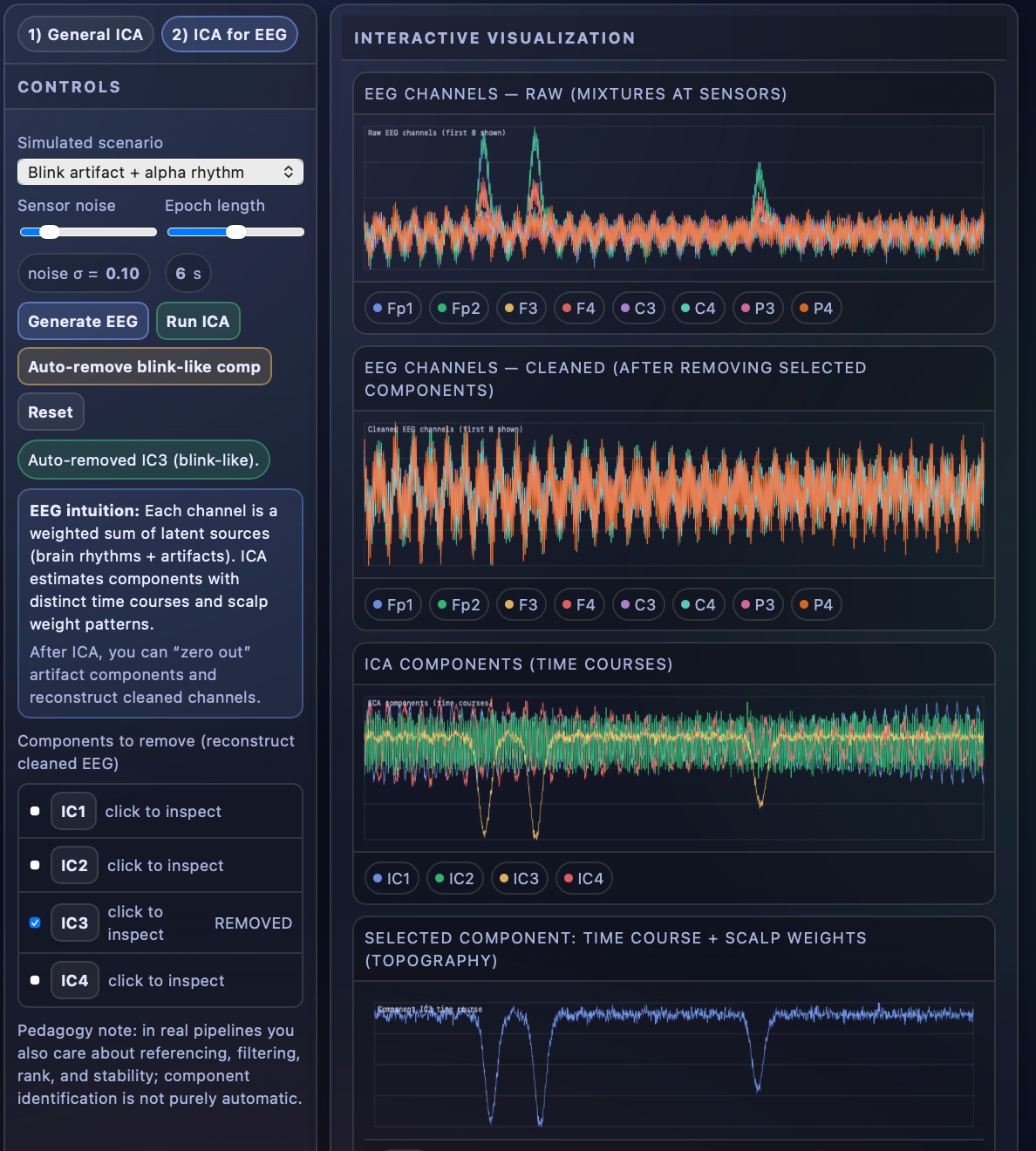Check the IC1 removal checkbox
The image size is (1036, 1151).
(35, 812)
